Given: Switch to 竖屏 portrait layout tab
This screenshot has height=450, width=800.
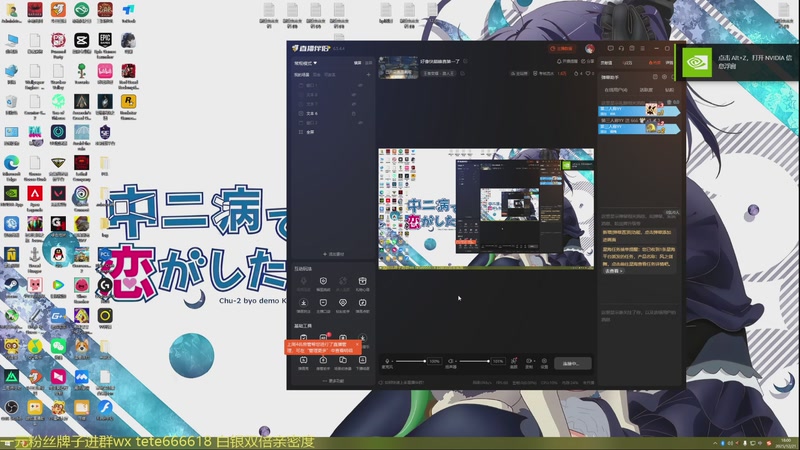Looking at the screenshot, I should point(368,63).
